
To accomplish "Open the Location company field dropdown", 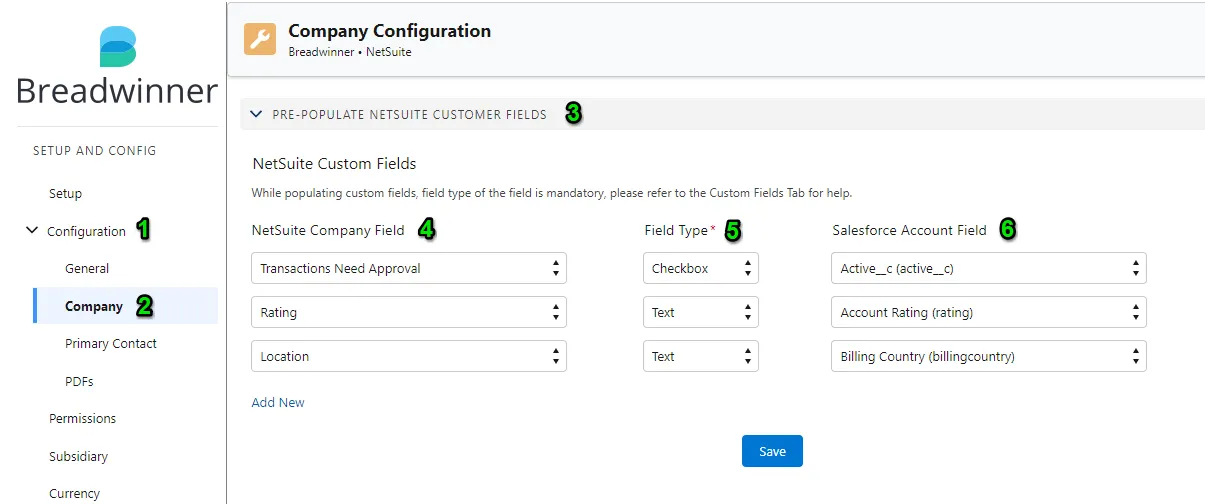I will click(x=409, y=356).
